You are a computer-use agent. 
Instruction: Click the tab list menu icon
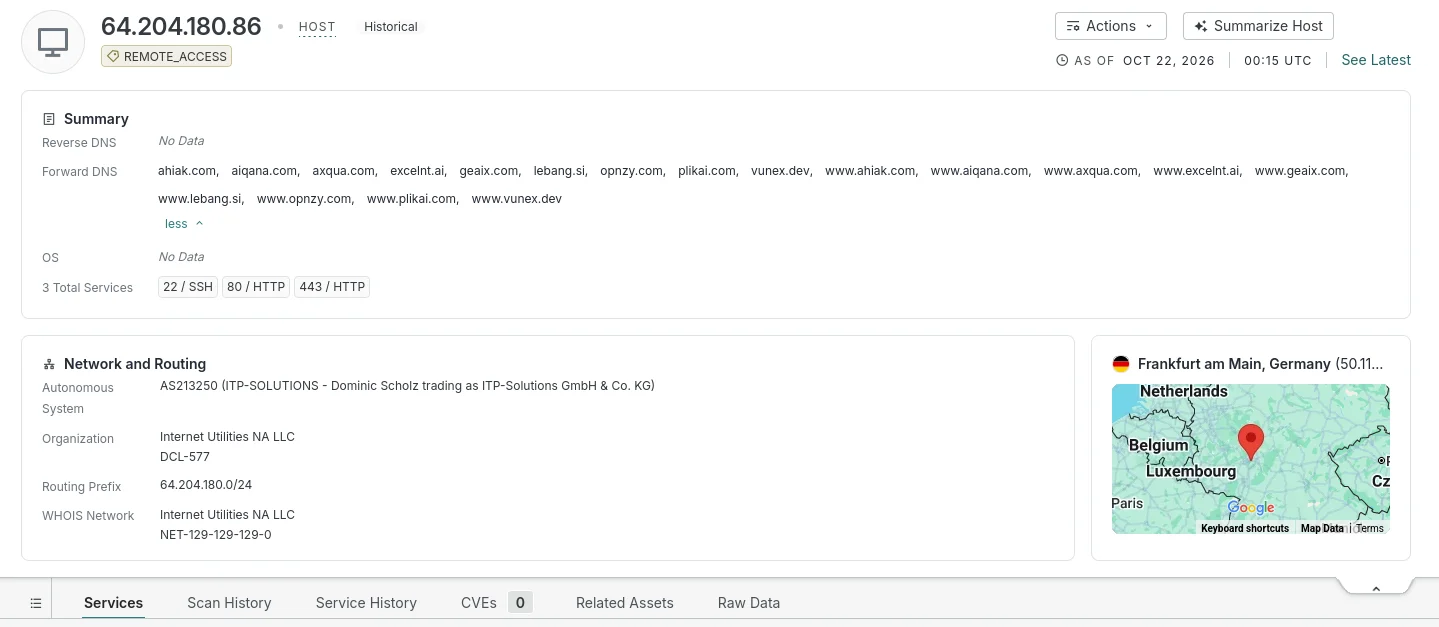tap(36, 603)
